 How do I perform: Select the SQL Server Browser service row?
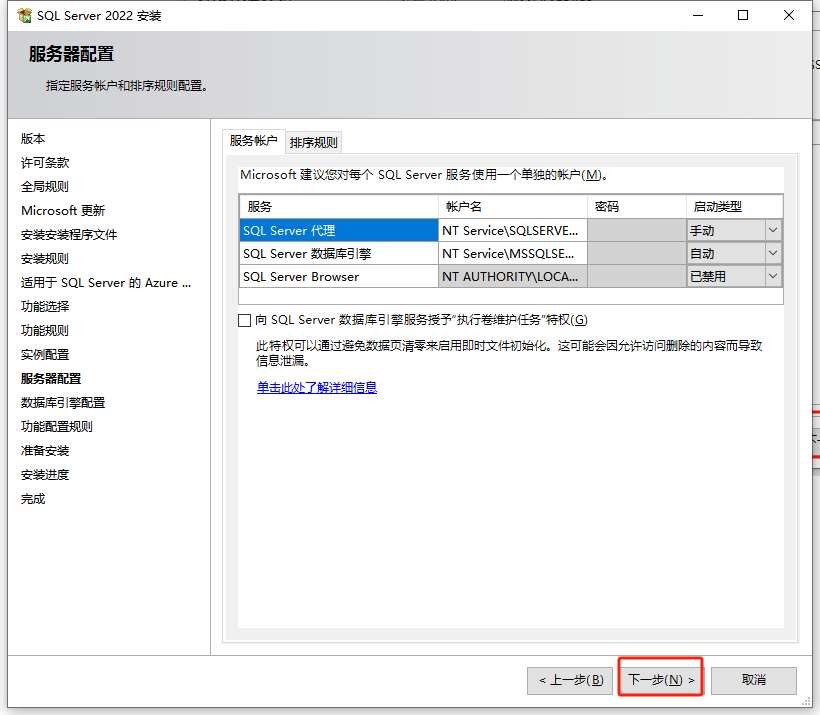(339, 276)
